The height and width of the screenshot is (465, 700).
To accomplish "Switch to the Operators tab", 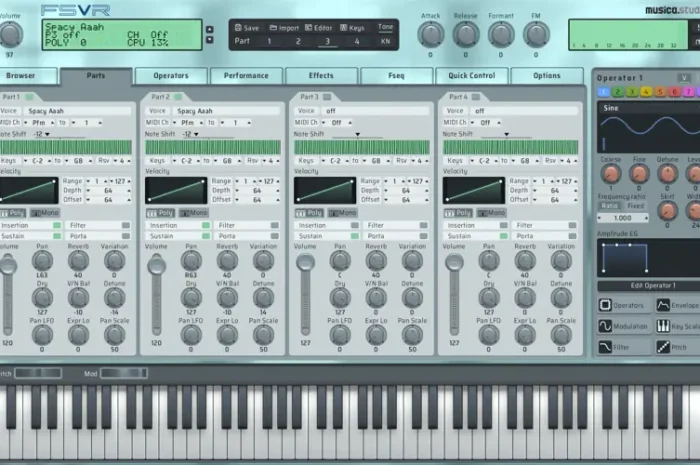I will [x=171, y=75].
